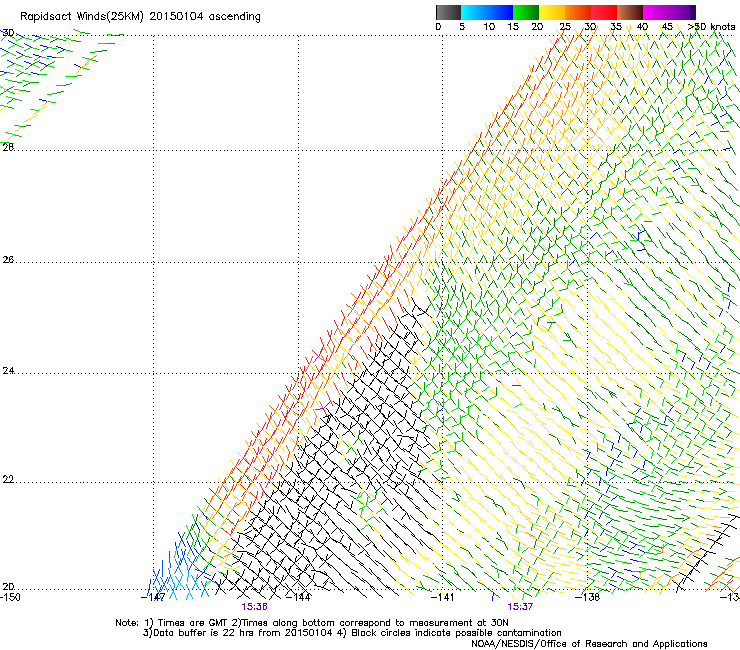The width and height of the screenshot is (740, 650).
Task: Click the '>50 knots' legend label
Action: 711,27
